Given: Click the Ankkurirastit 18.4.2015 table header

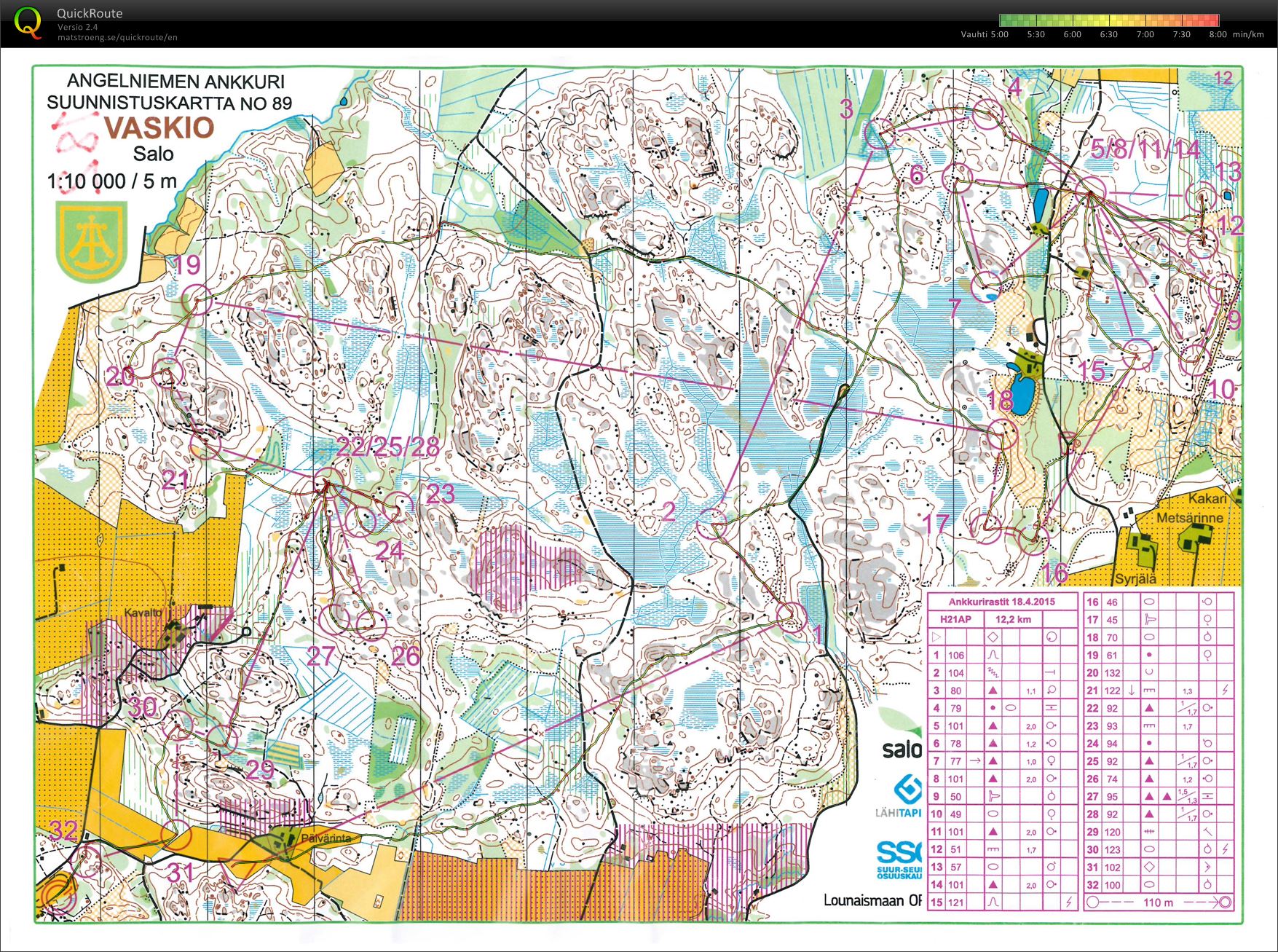Looking at the screenshot, I should point(1002,602).
